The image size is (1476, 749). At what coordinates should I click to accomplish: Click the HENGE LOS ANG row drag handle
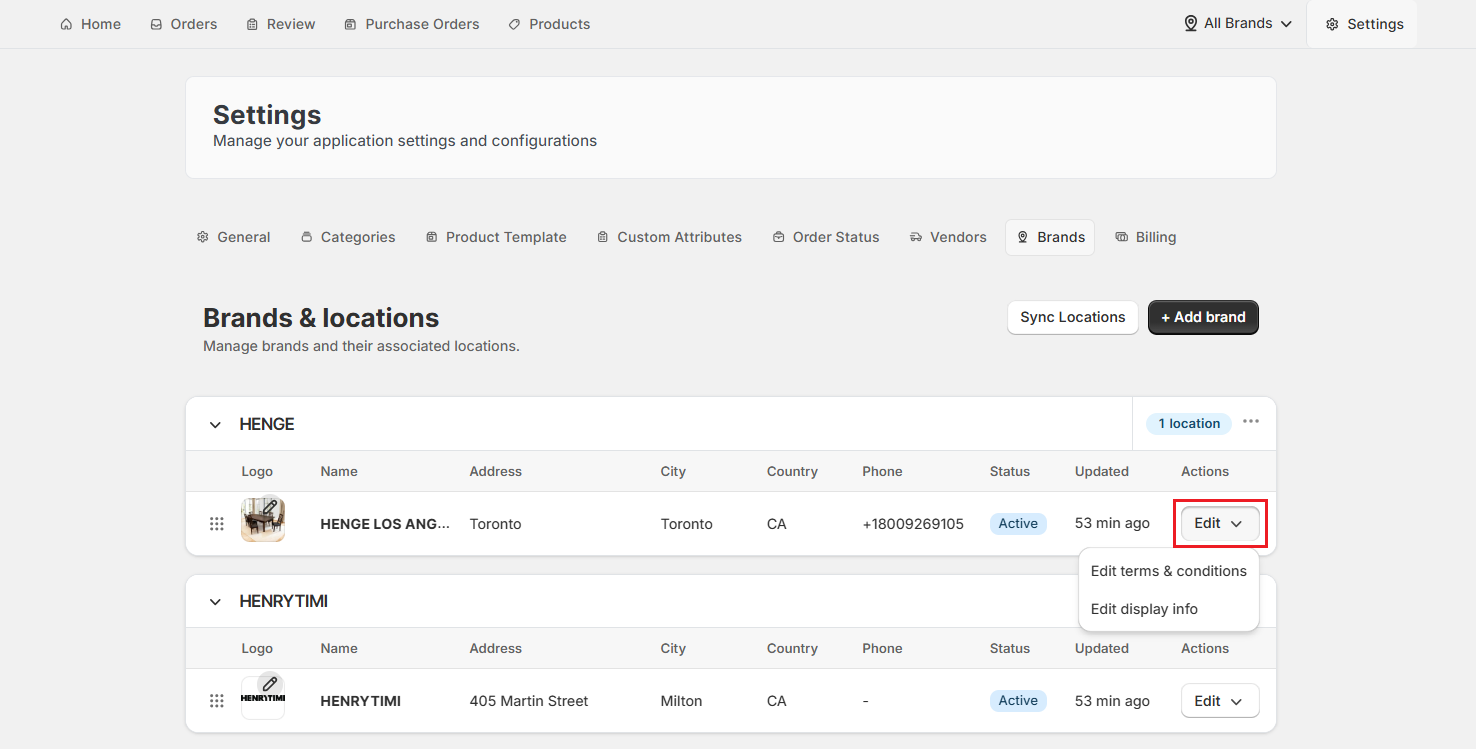(x=217, y=524)
